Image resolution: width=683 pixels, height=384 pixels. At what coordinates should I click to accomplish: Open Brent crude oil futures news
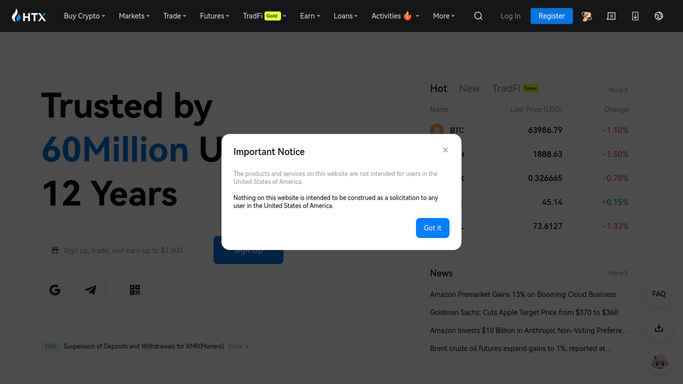521,348
